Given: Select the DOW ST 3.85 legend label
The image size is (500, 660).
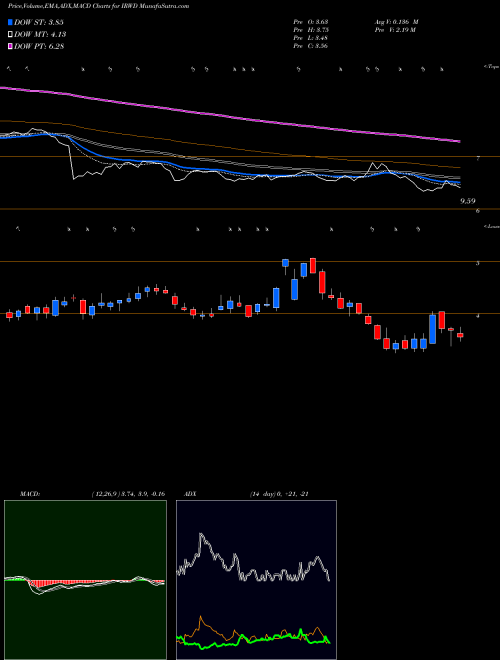Looking at the screenshot, I should 39,22.
